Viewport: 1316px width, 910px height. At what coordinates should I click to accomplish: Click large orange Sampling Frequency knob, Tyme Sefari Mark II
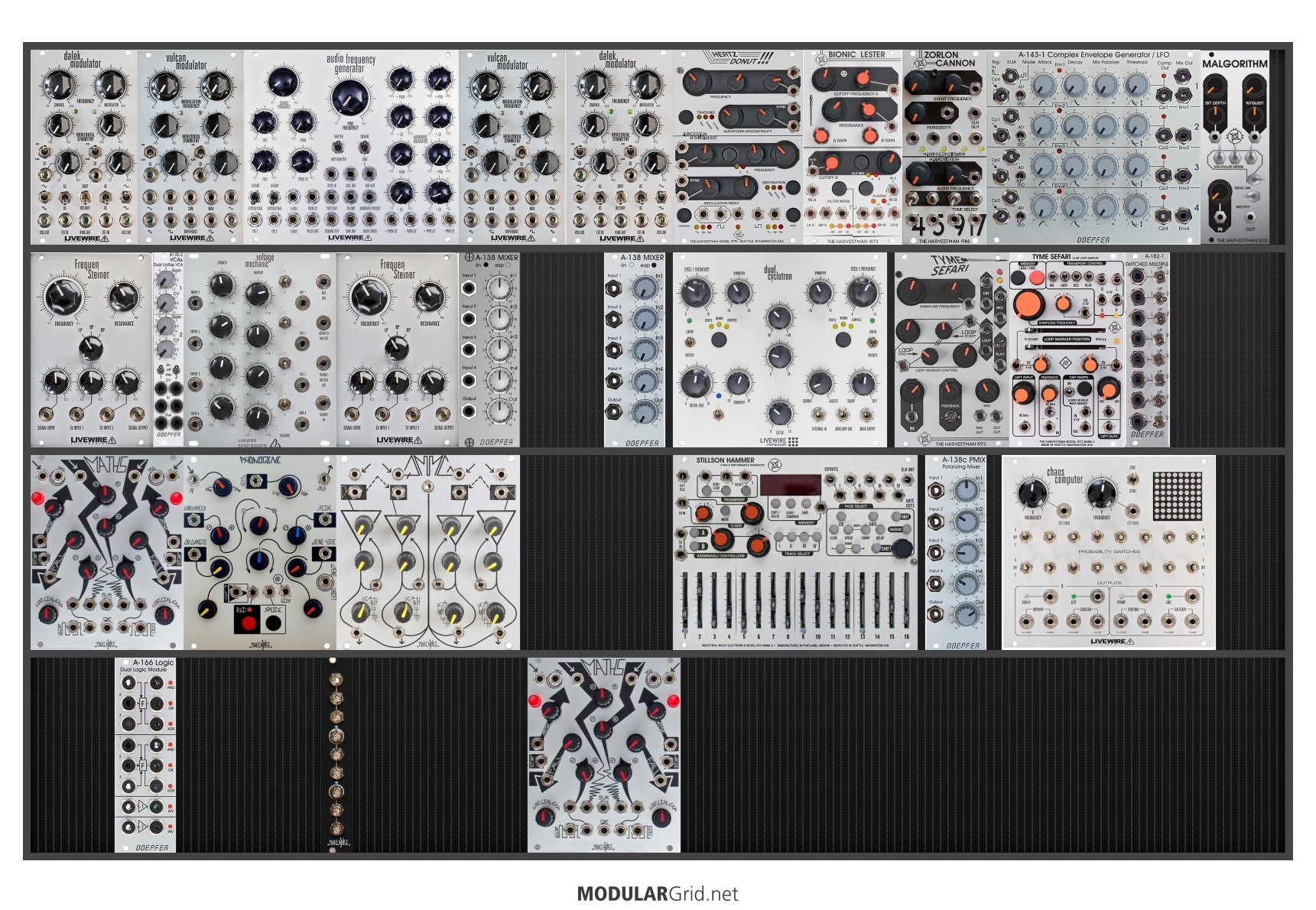1028,305
